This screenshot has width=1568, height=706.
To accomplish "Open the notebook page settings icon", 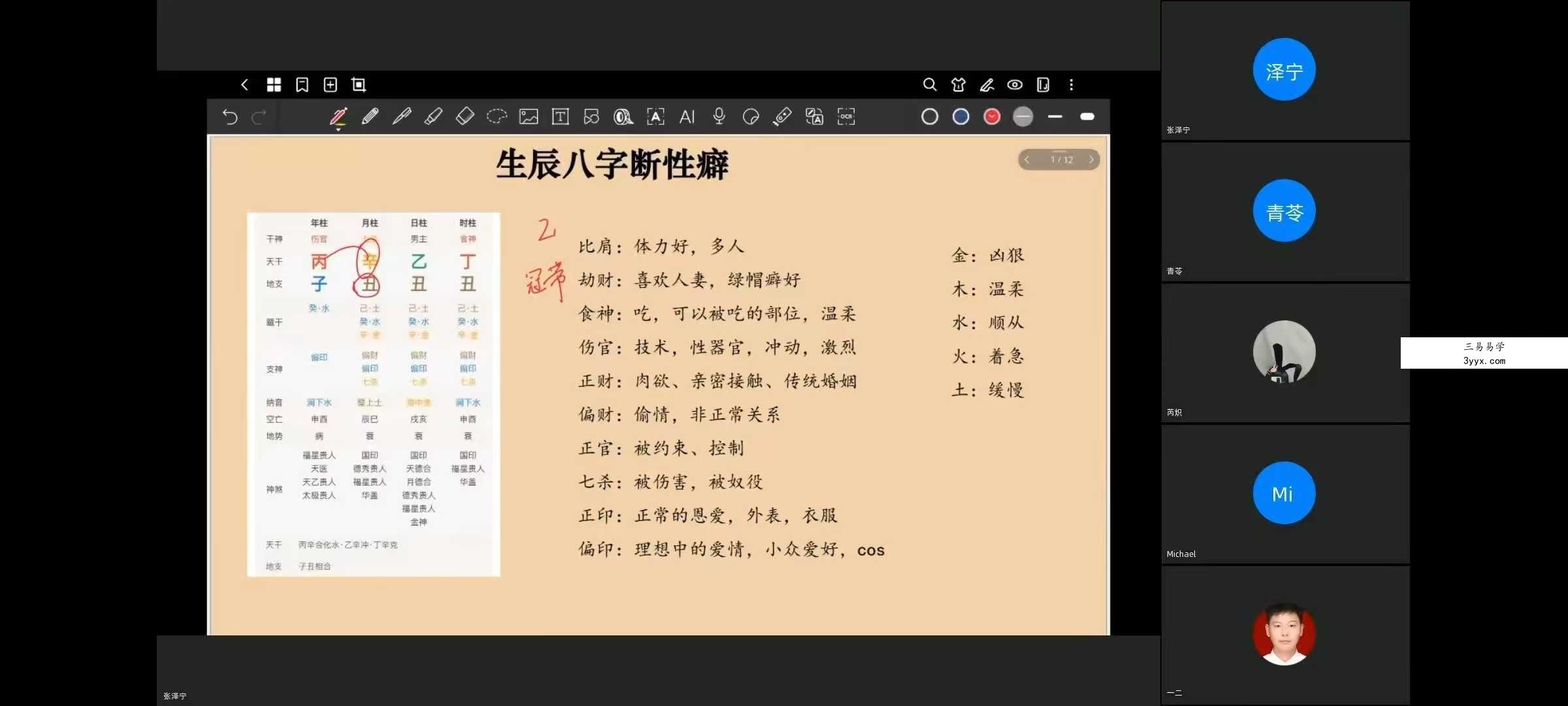I will (1043, 85).
